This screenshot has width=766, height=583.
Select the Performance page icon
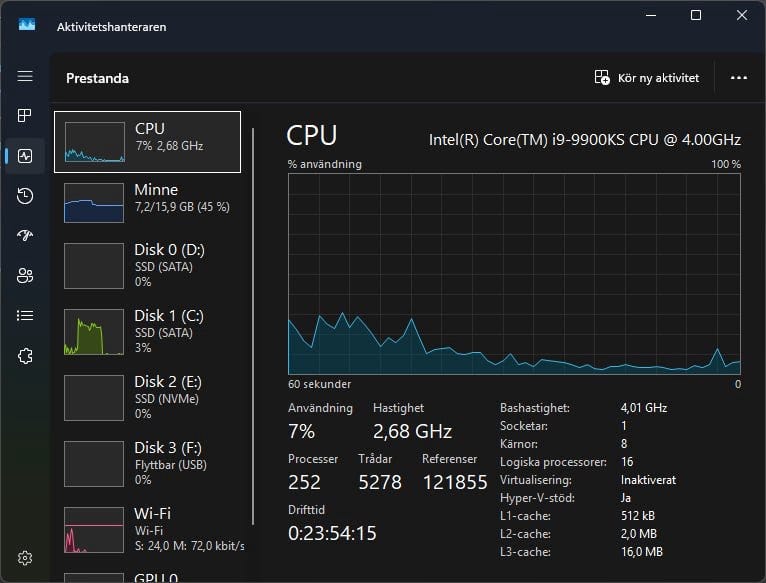[25, 156]
